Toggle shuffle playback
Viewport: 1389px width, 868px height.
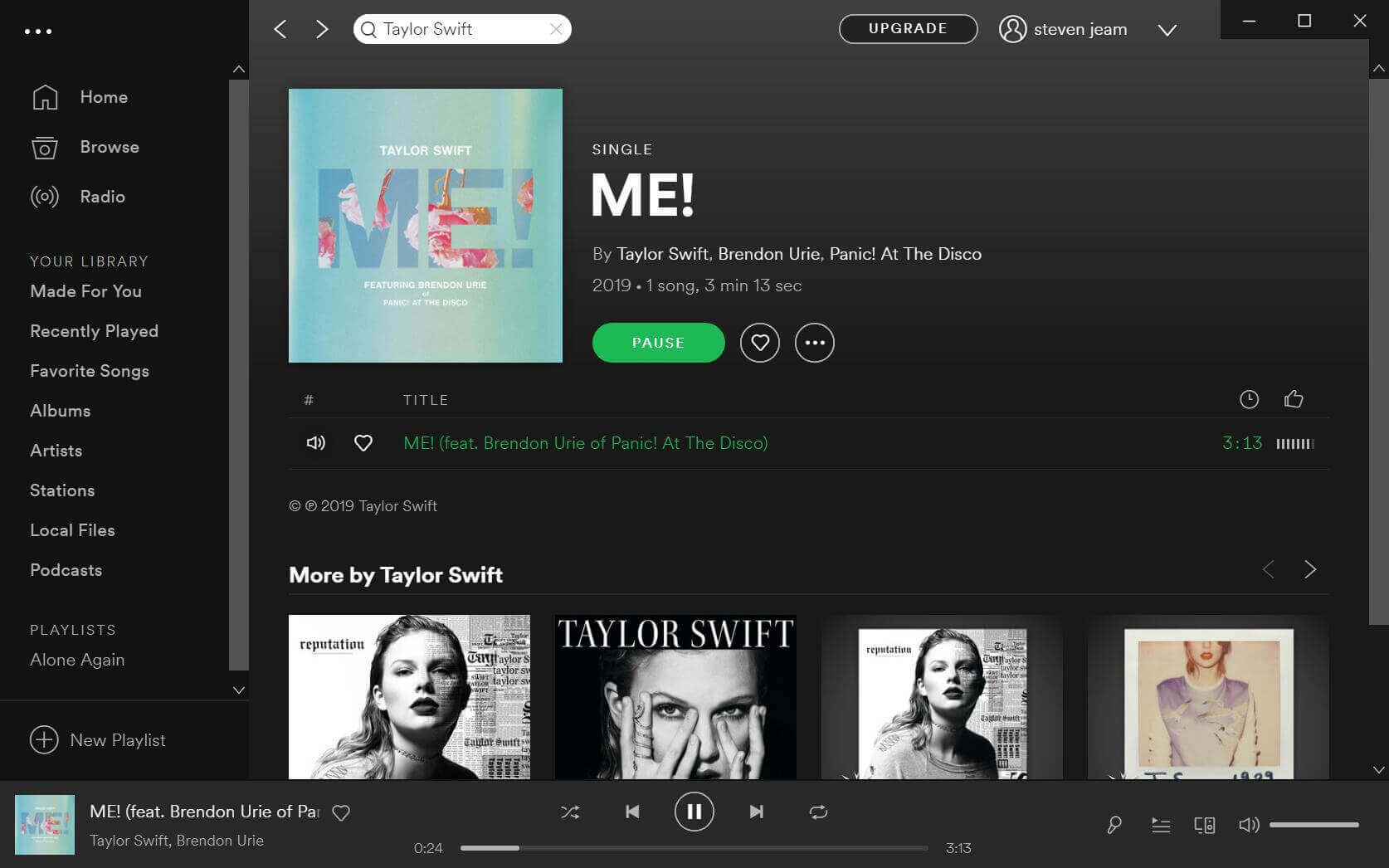(x=570, y=812)
